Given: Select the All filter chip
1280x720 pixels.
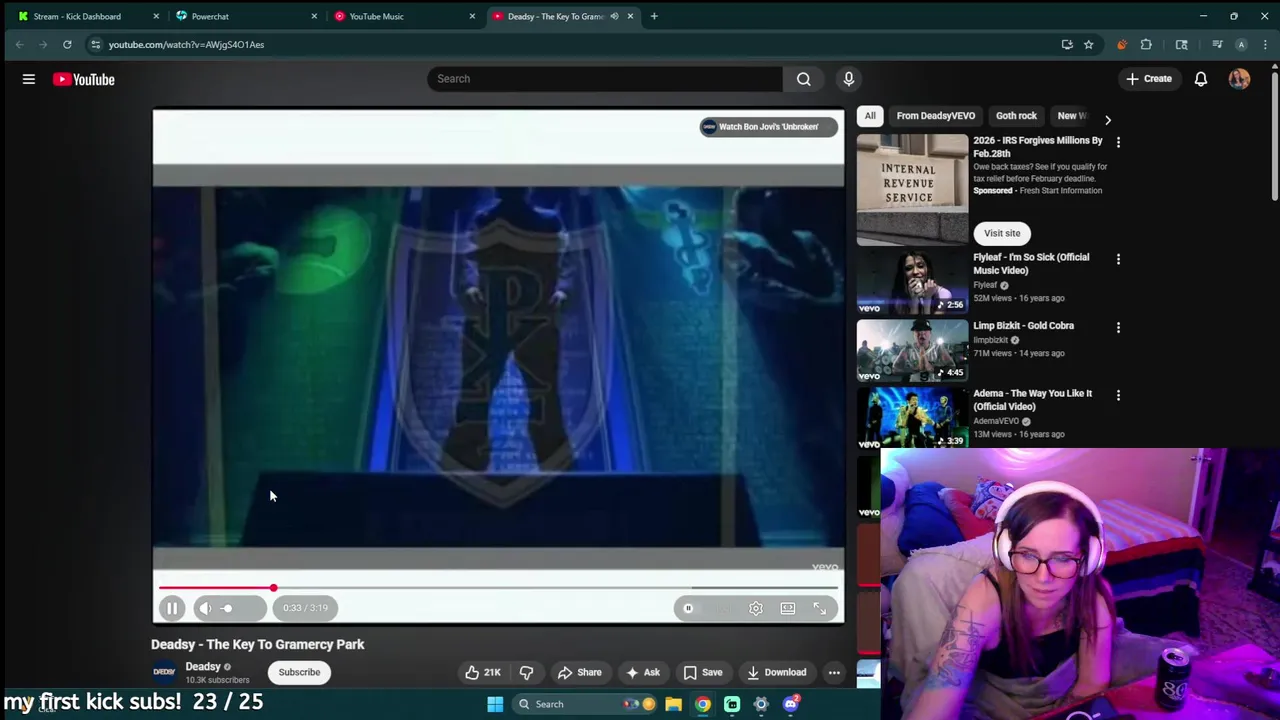Looking at the screenshot, I should [870, 116].
